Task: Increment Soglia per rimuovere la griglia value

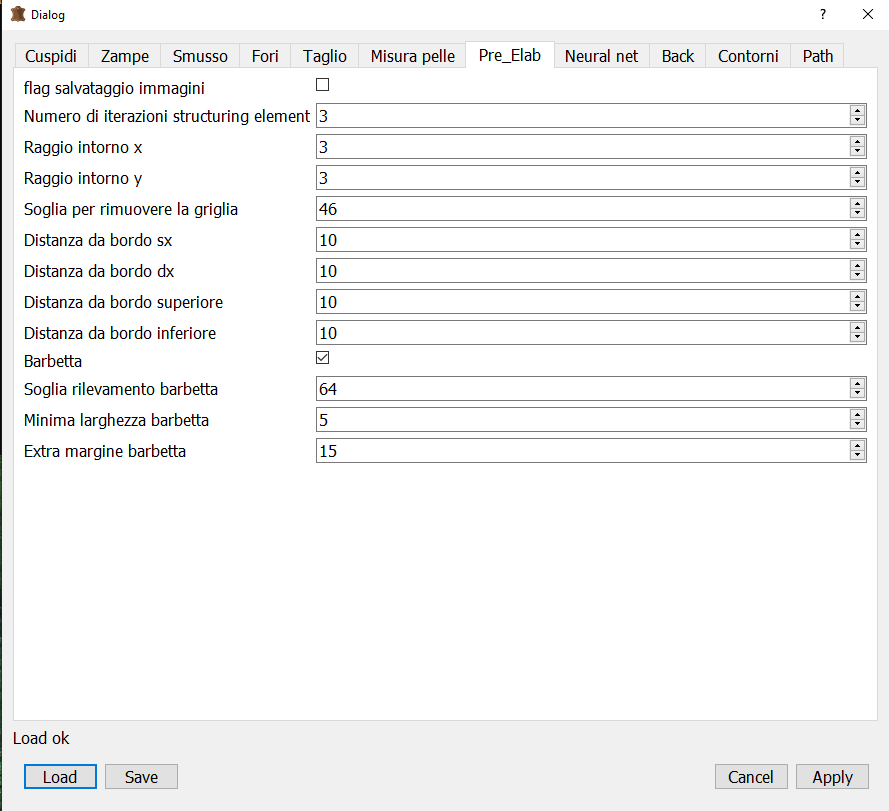Action: tap(857, 203)
